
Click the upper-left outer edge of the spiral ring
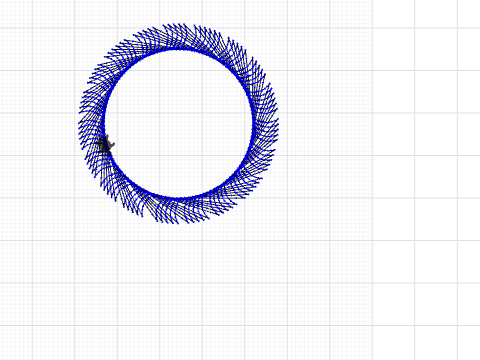click(108, 53)
